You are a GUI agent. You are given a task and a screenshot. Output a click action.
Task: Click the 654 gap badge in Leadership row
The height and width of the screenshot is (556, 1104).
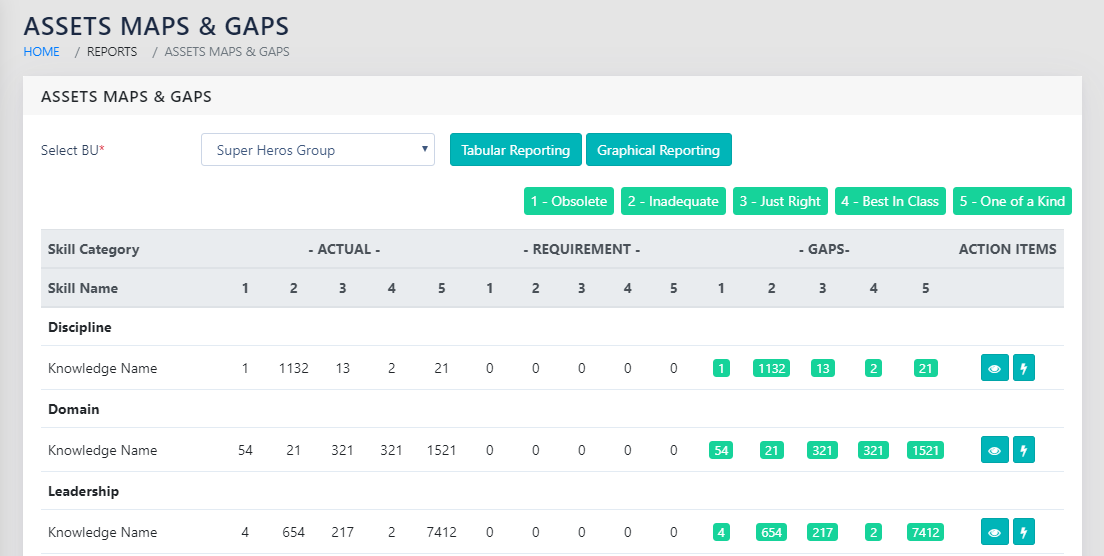click(x=771, y=532)
